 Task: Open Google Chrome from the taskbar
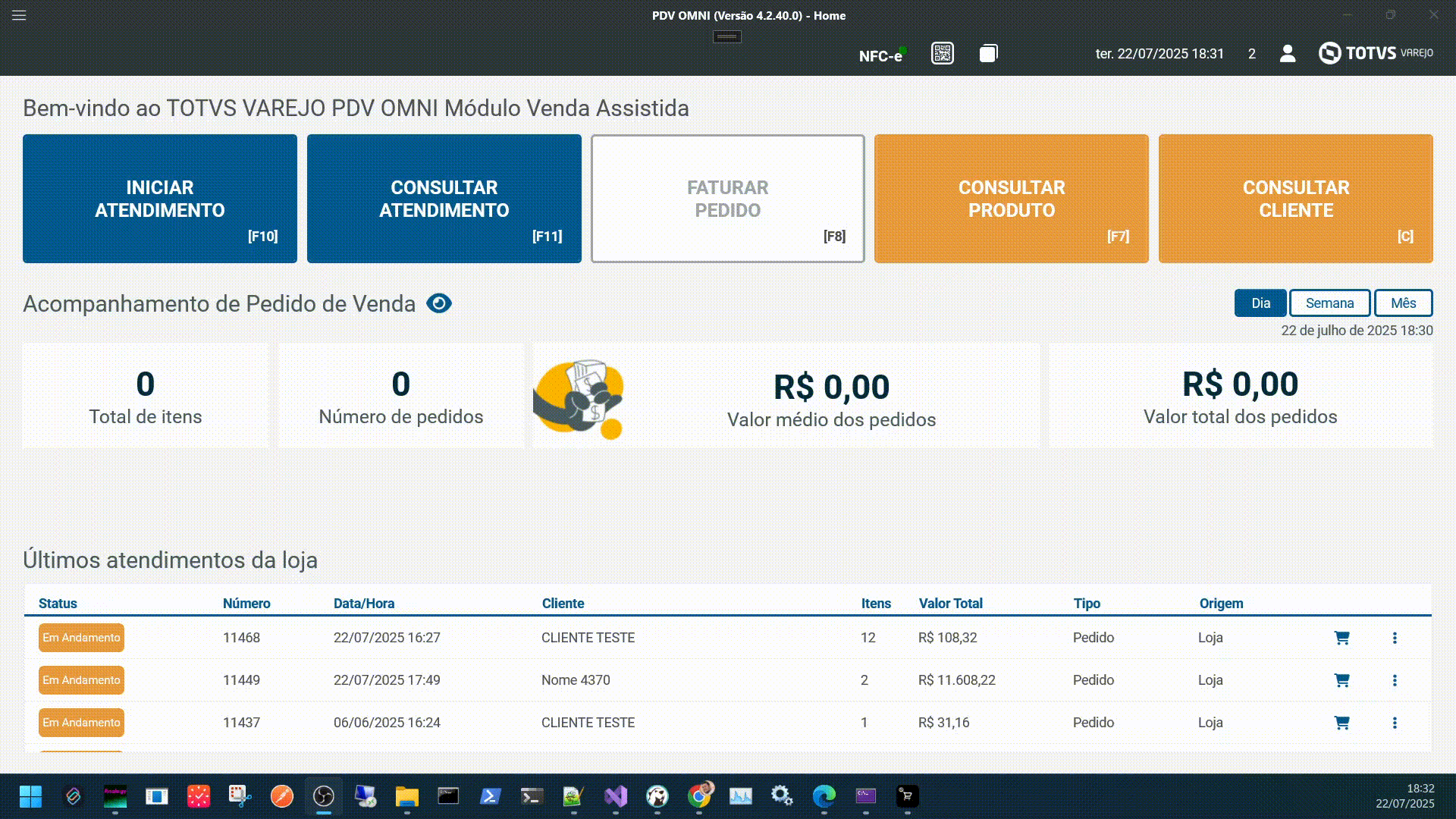click(x=699, y=795)
